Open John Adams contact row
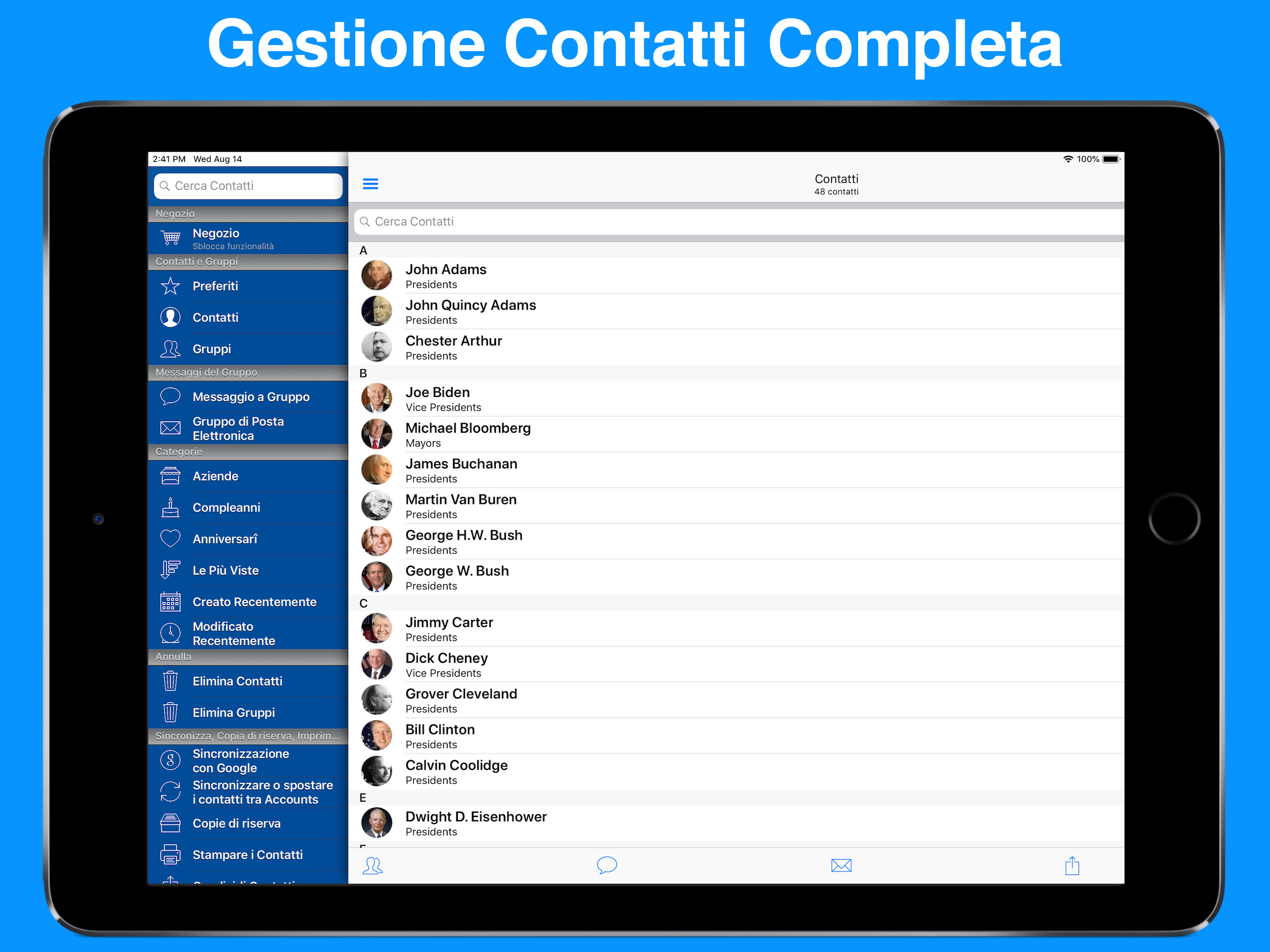This screenshot has width=1270, height=952. (736, 276)
